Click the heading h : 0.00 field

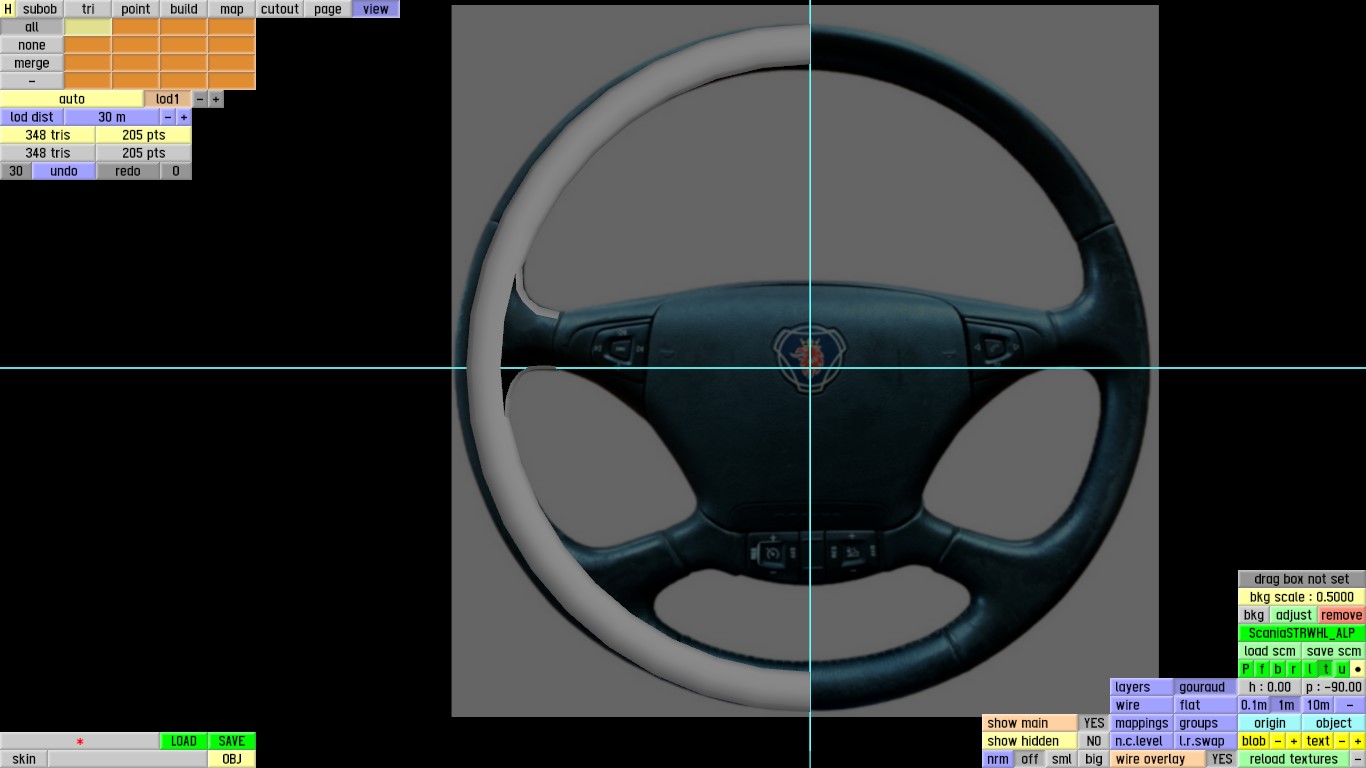click(1270, 687)
